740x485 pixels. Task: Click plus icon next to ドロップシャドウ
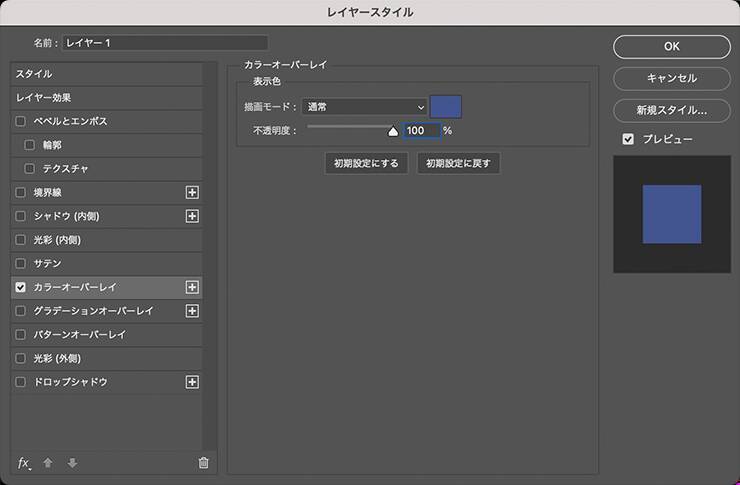(193, 382)
